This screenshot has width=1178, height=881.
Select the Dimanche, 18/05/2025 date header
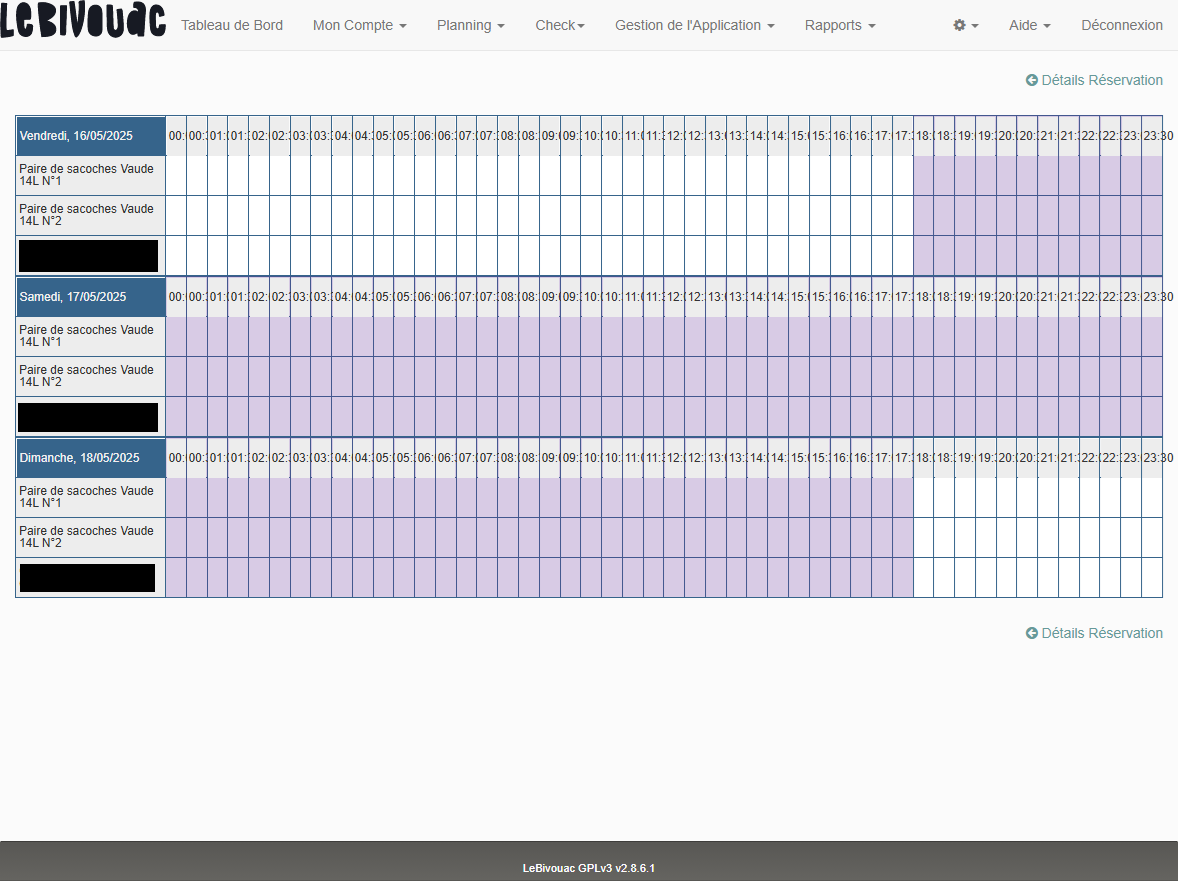tap(91, 458)
